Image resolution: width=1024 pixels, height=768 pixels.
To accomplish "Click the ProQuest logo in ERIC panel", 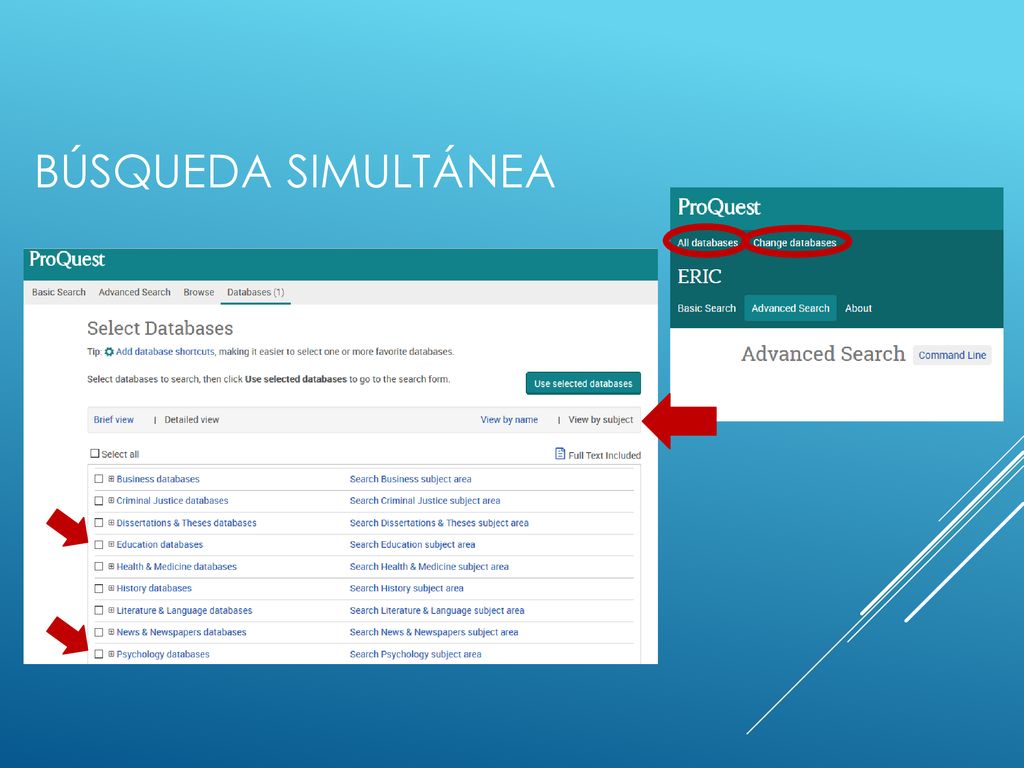I will (x=718, y=207).
